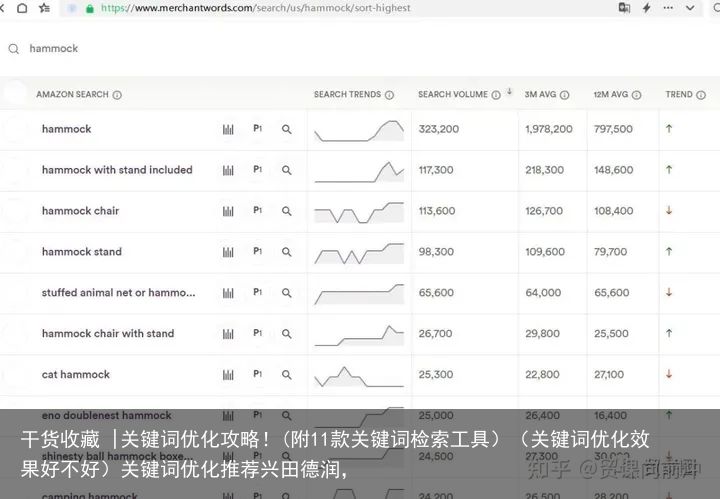Click search icon for hammock row
The image size is (720, 499).
[287, 129]
